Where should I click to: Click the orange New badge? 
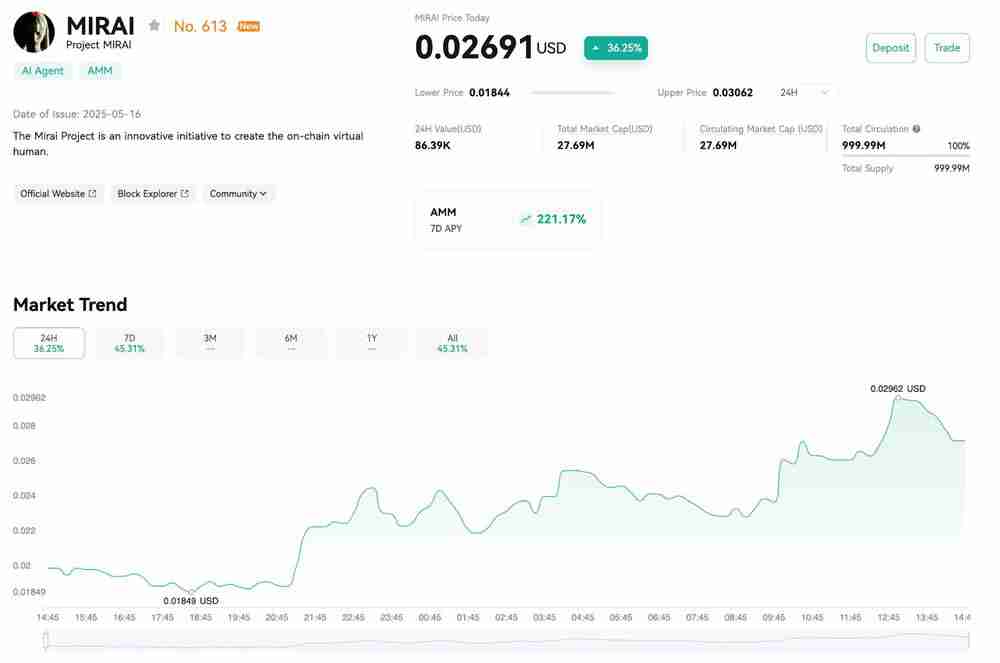[248, 26]
